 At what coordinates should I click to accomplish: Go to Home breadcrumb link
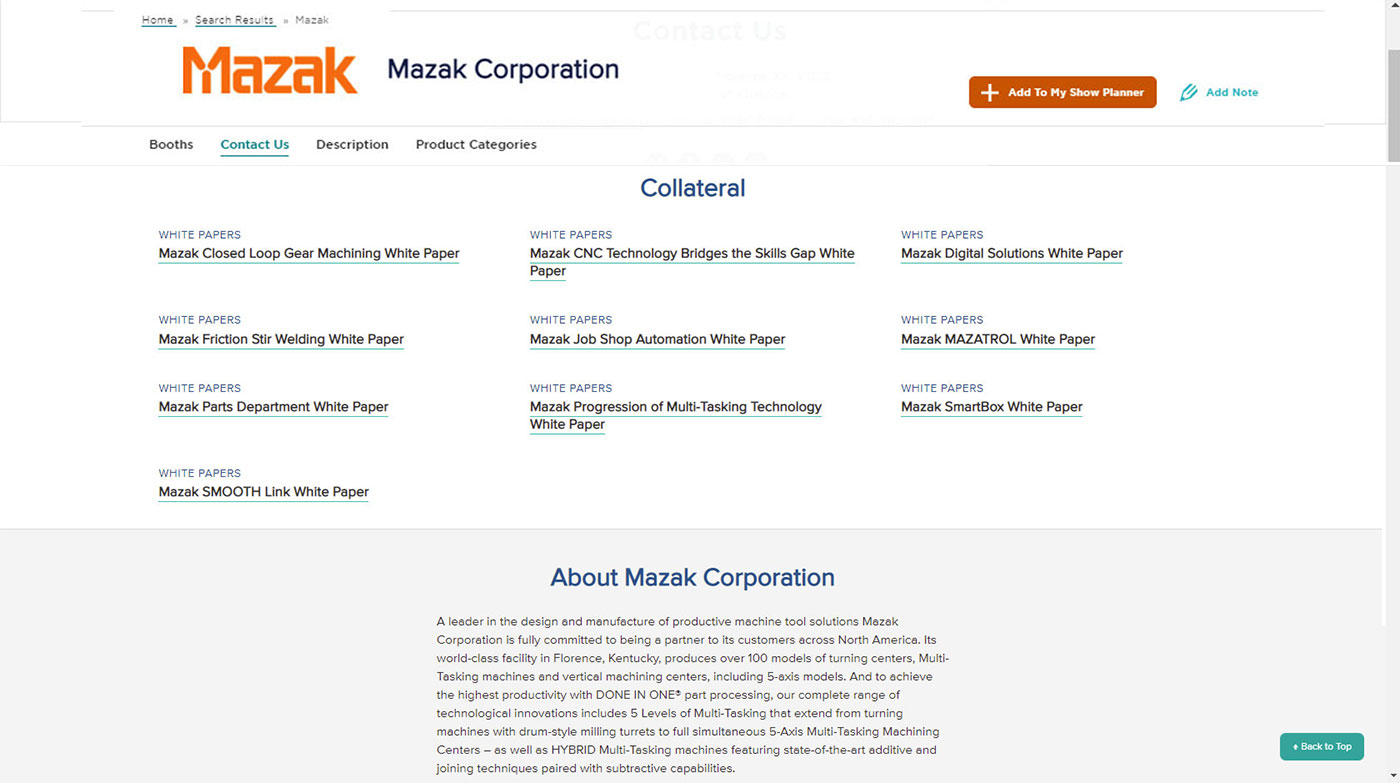(157, 20)
